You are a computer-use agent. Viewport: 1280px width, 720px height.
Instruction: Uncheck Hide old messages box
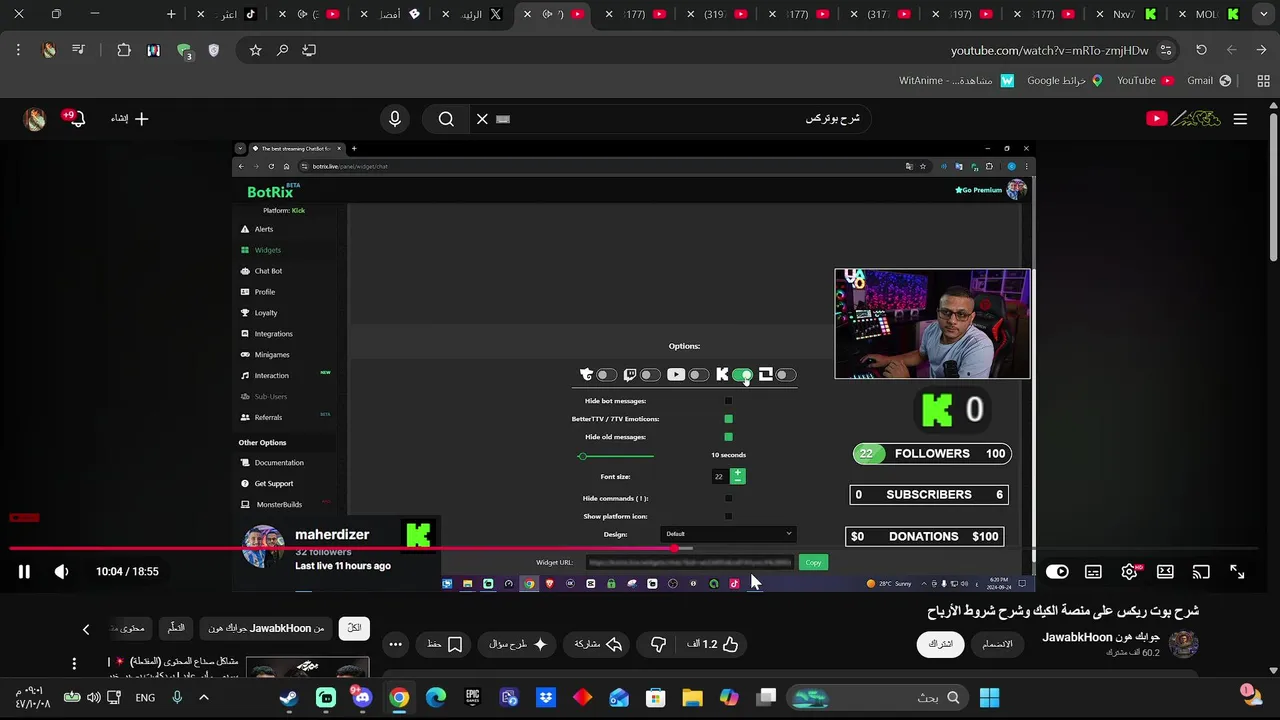coord(728,437)
